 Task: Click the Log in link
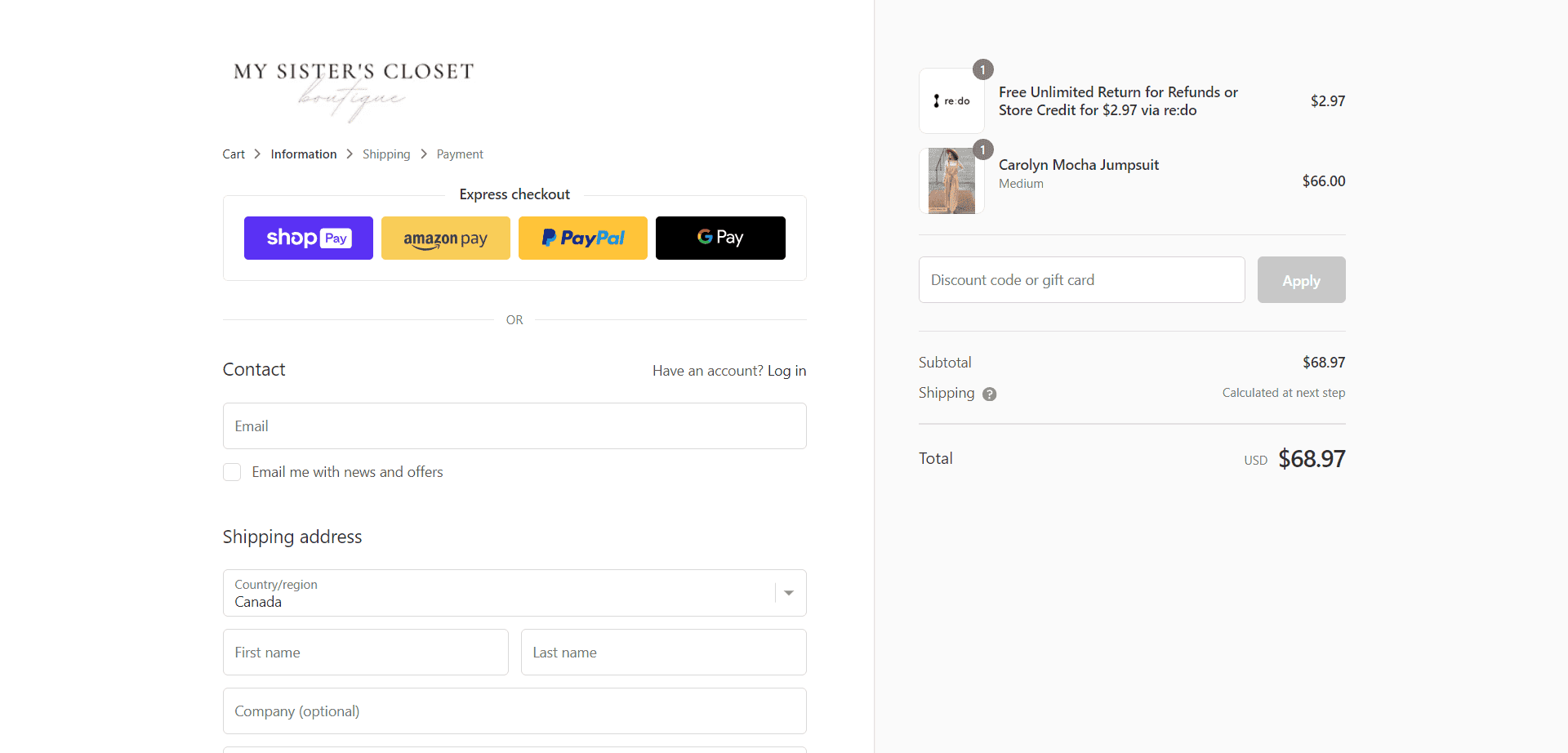[x=786, y=371]
